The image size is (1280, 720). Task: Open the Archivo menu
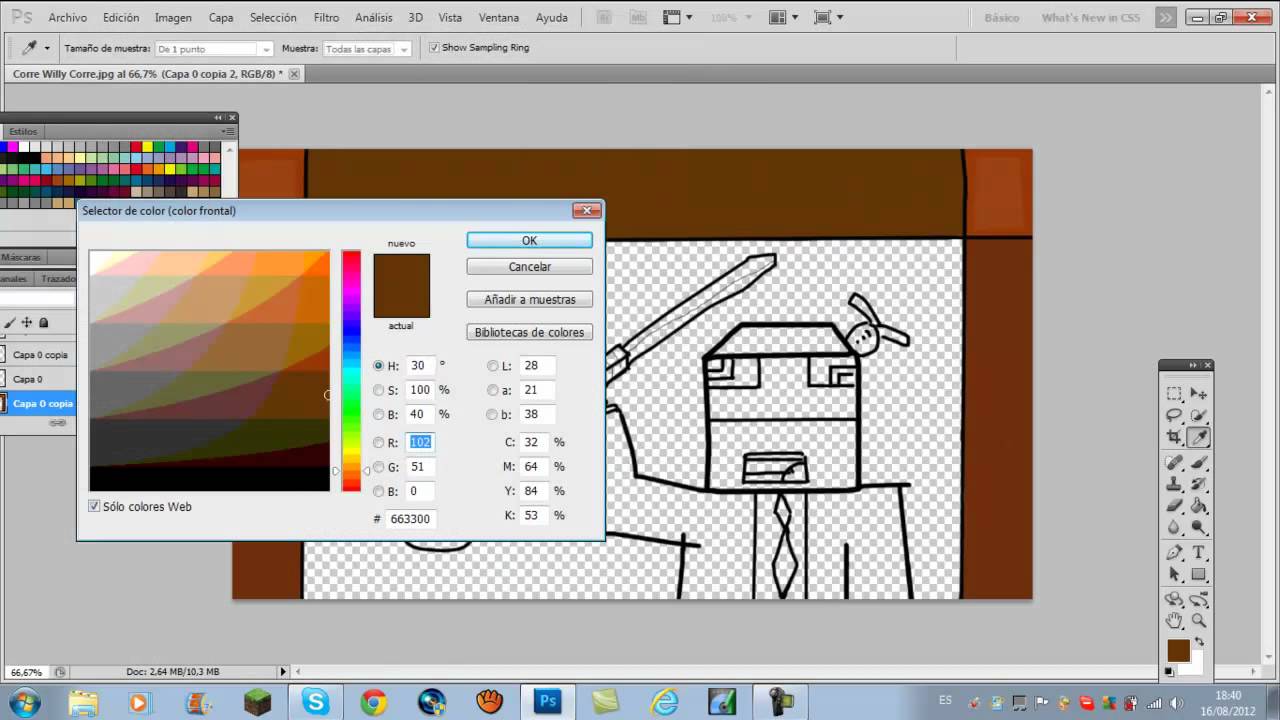(x=68, y=17)
